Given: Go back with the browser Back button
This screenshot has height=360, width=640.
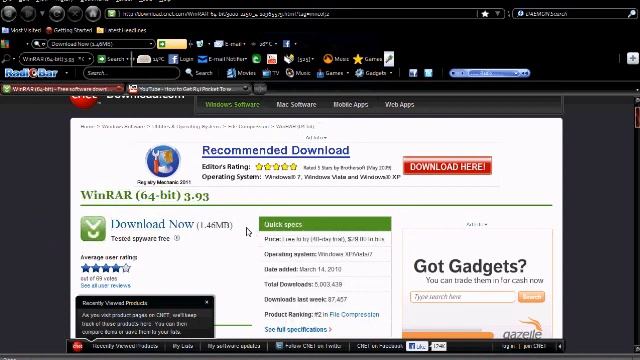Looking at the screenshot, I should click(9, 13).
